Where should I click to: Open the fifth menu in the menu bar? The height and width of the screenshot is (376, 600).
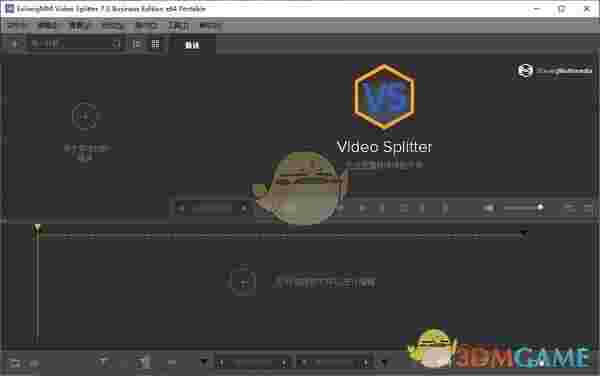tap(147, 26)
